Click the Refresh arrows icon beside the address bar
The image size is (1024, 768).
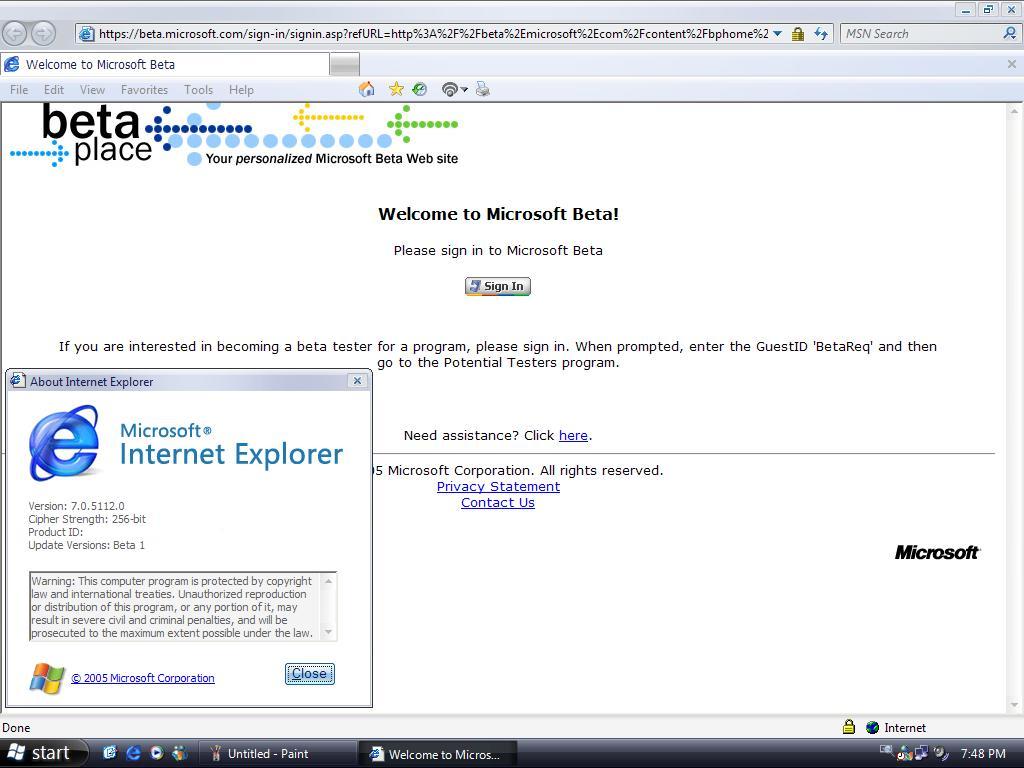point(821,34)
